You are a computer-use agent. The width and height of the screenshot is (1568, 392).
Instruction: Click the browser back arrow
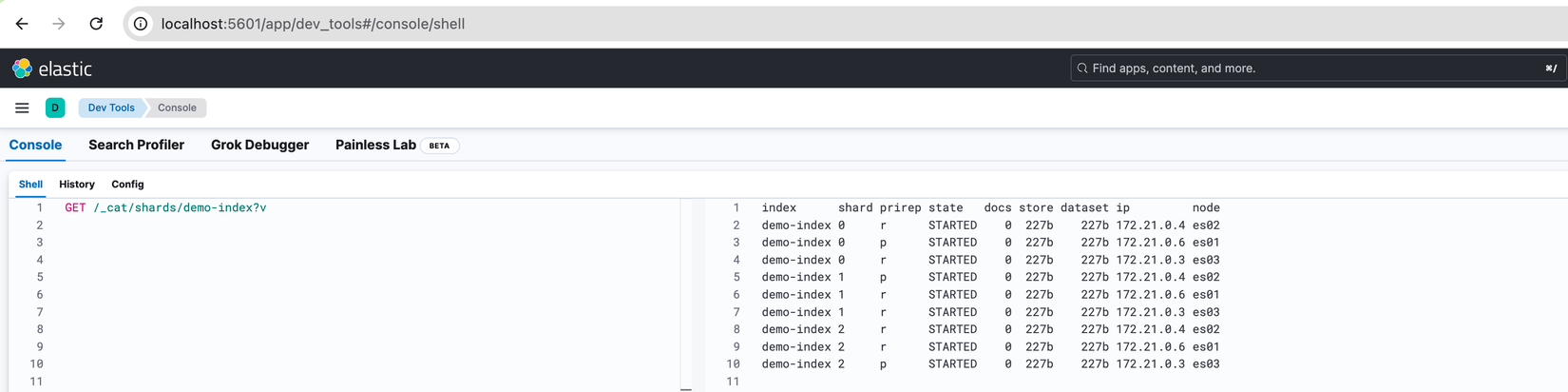[22, 24]
